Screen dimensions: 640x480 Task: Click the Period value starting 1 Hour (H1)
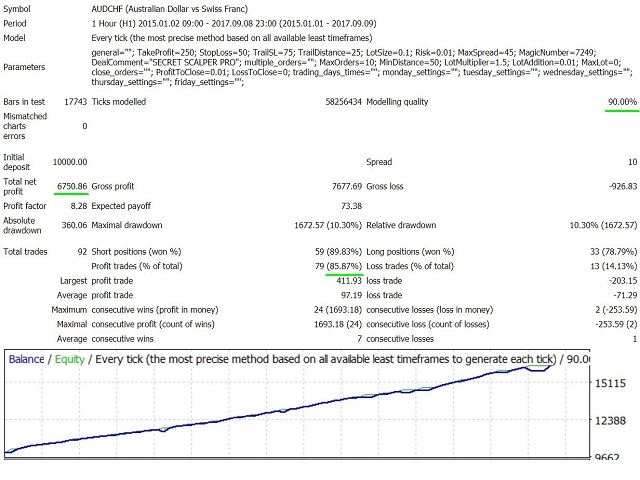[x=234, y=24]
